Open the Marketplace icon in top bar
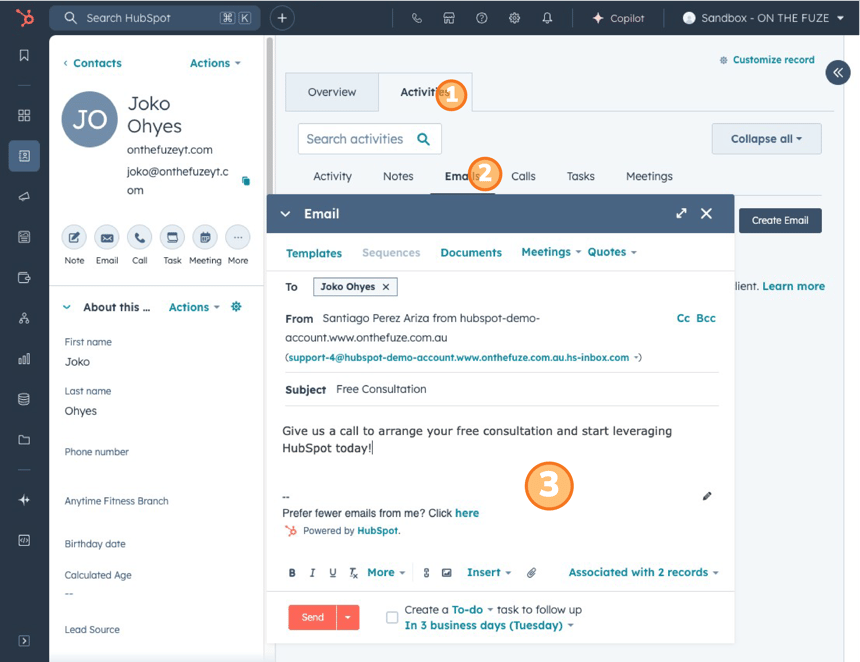Viewport: 860px width, 662px height. coord(449,18)
